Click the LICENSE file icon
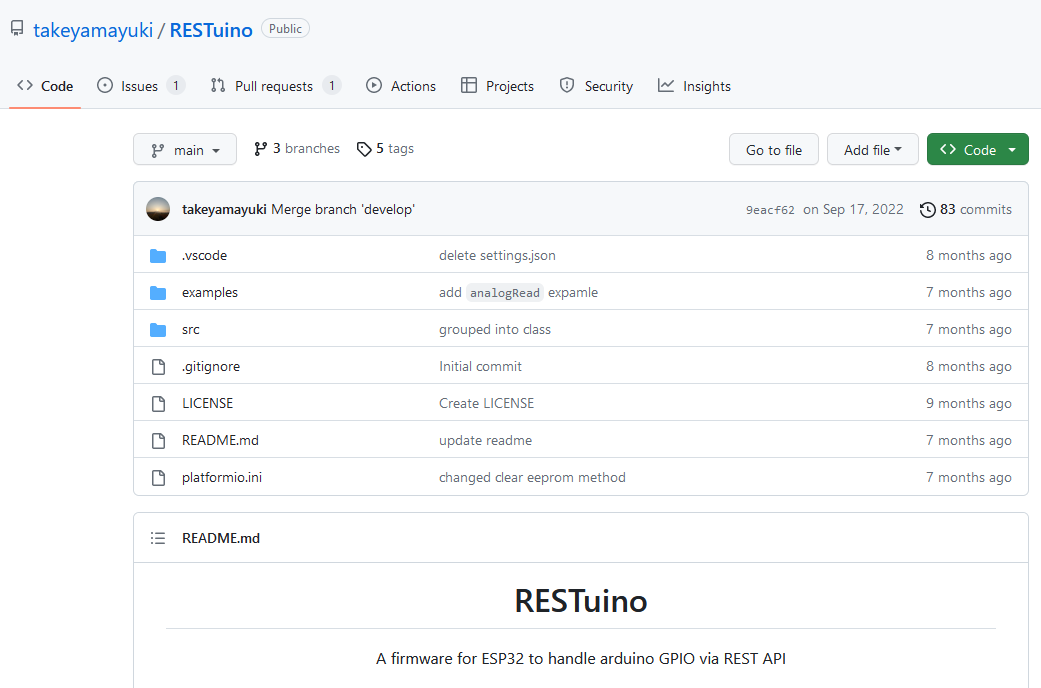 158,404
